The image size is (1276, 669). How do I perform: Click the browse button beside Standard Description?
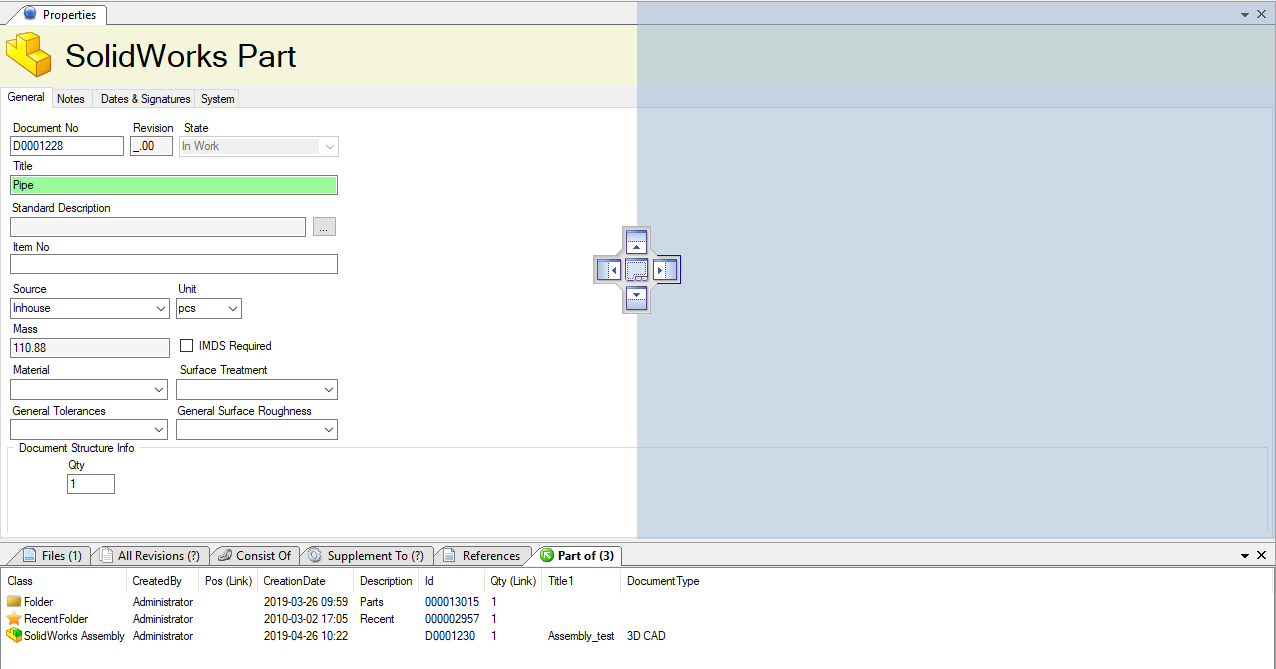(x=324, y=227)
